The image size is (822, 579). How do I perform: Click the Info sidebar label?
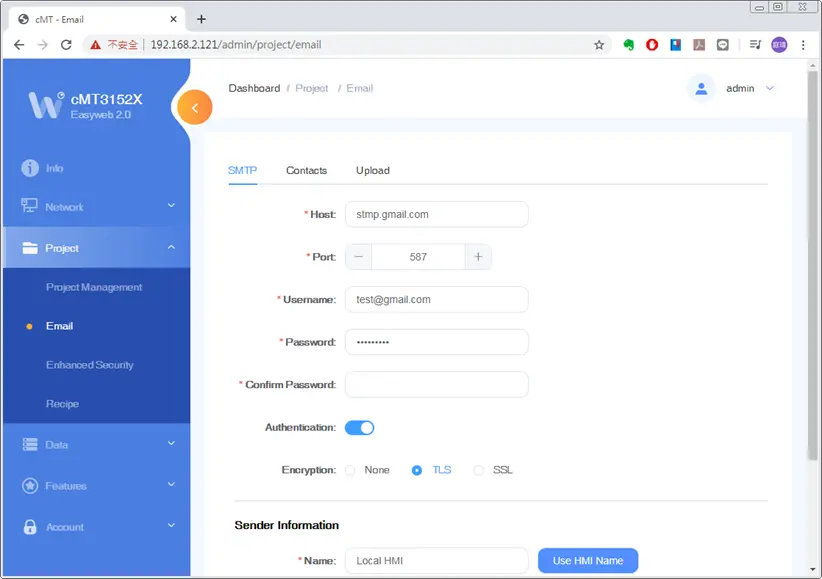click(x=55, y=168)
